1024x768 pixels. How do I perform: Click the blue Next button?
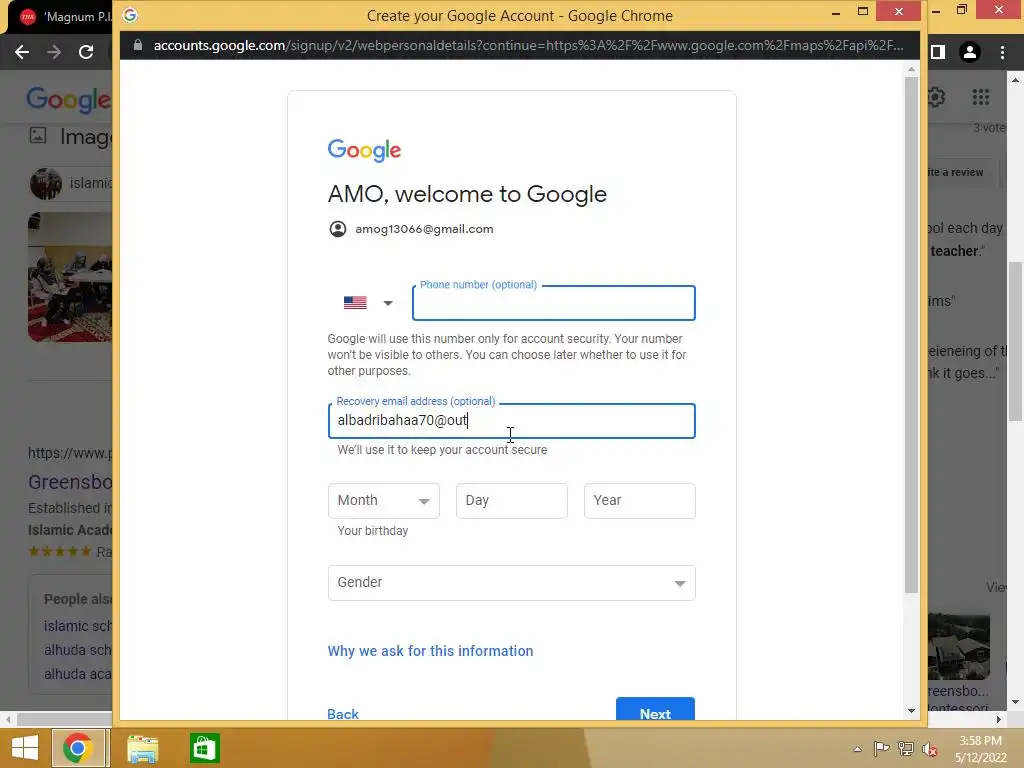655,710
